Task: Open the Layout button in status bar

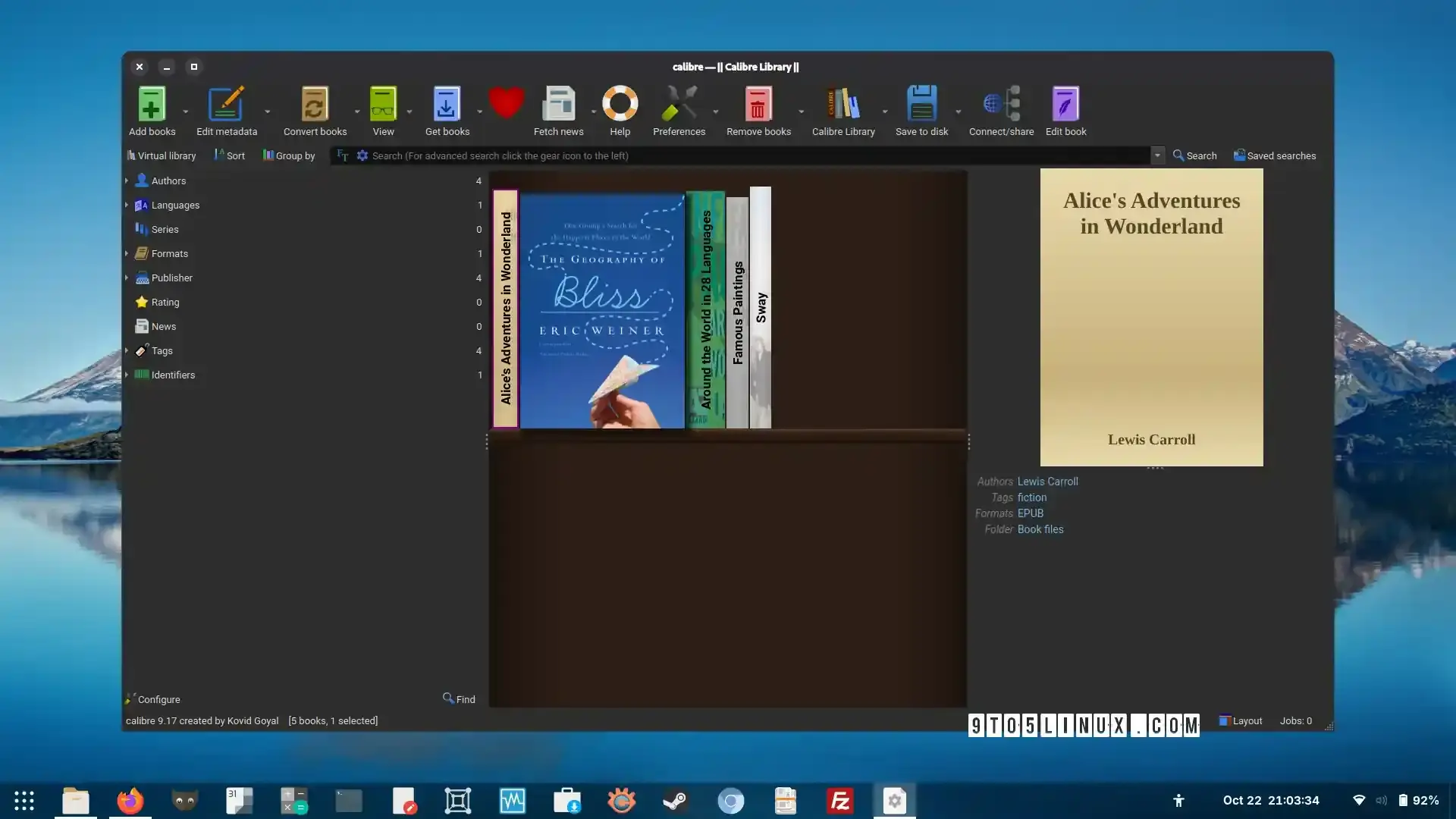Action: [1240, 720]
